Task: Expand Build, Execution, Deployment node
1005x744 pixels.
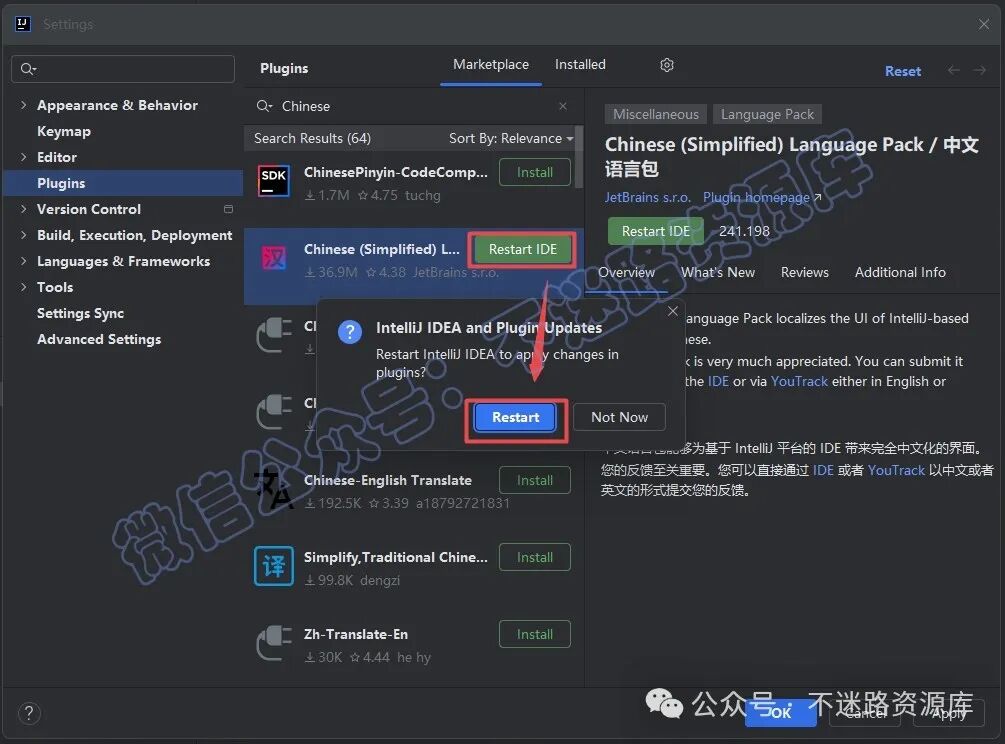Action: pos(24,235)
